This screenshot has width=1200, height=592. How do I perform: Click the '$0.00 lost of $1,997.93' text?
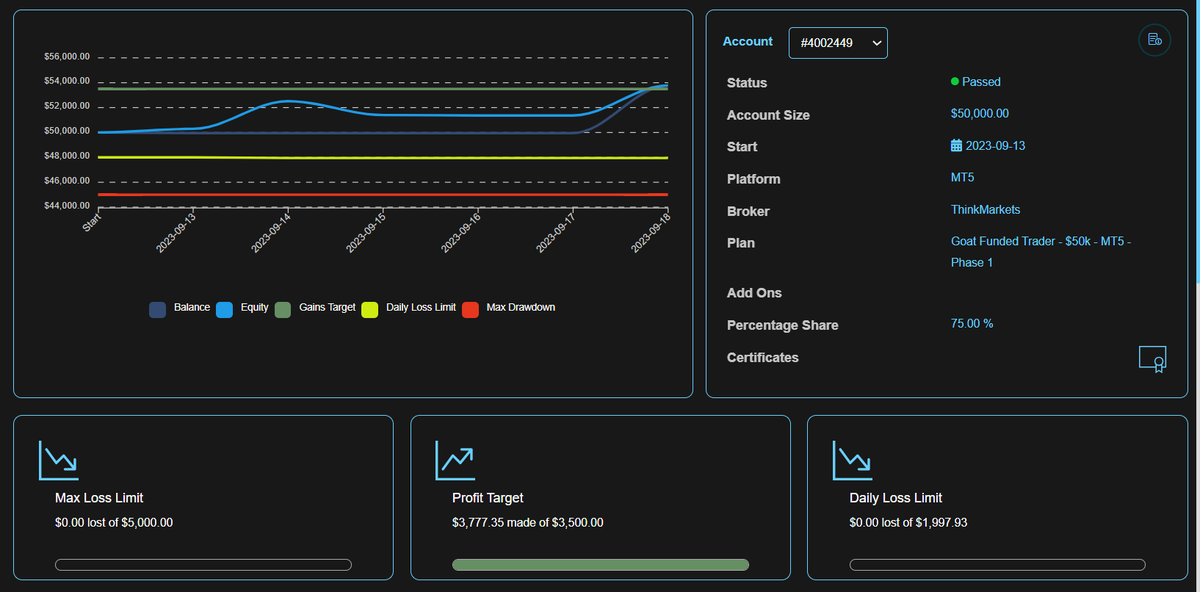pos(908,522)
